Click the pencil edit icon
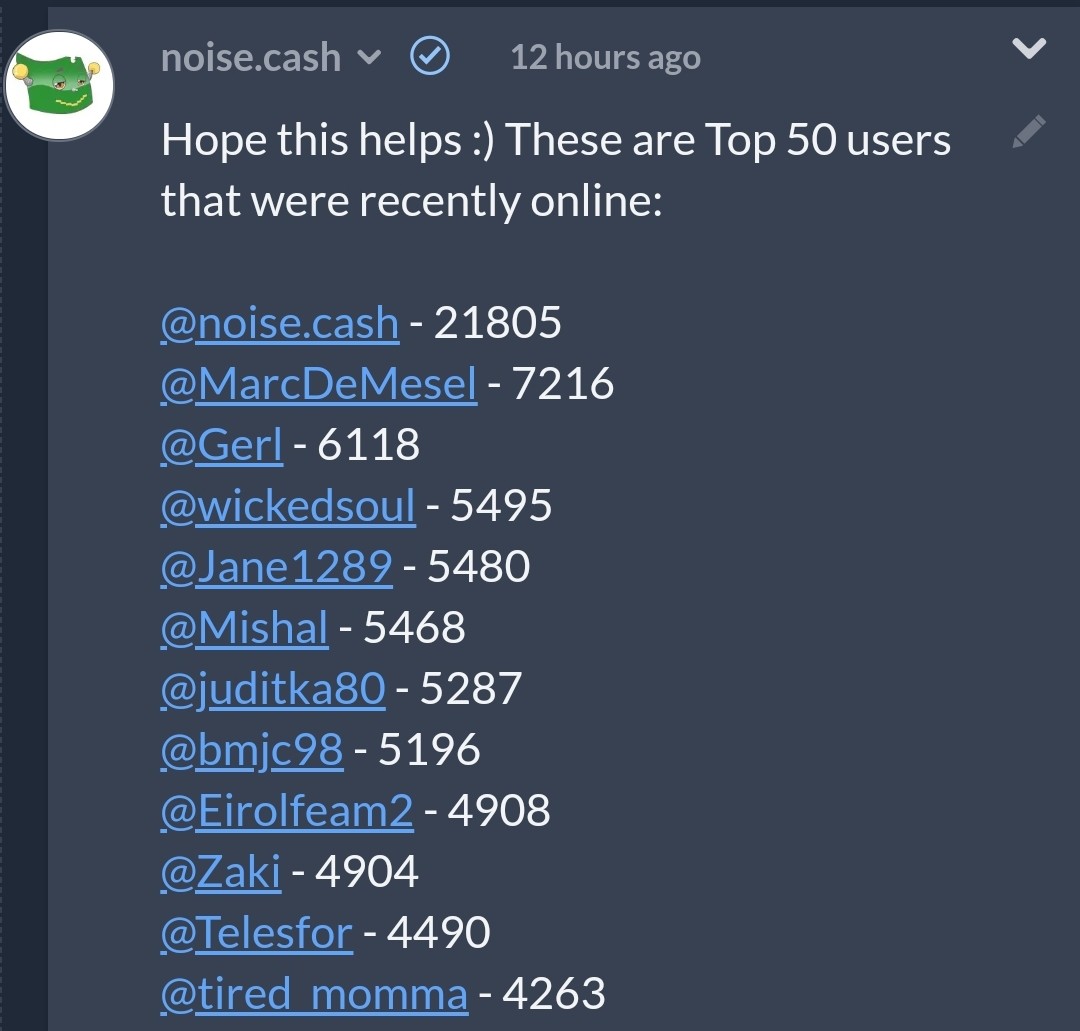This screenshot has width=1080, height=1031. point(1029,132)
